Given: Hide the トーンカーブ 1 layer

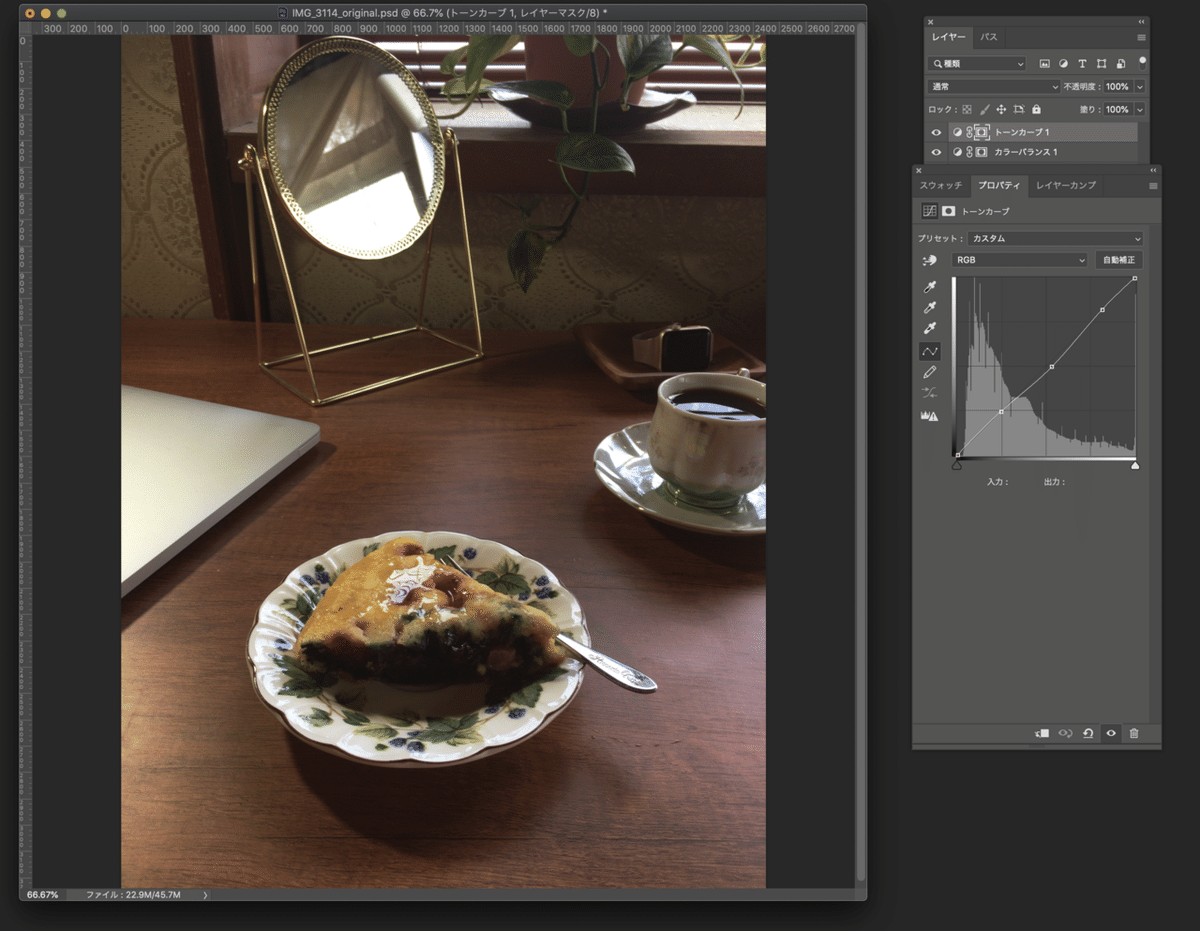Looking at the screenshot, I should coord(936,132).
